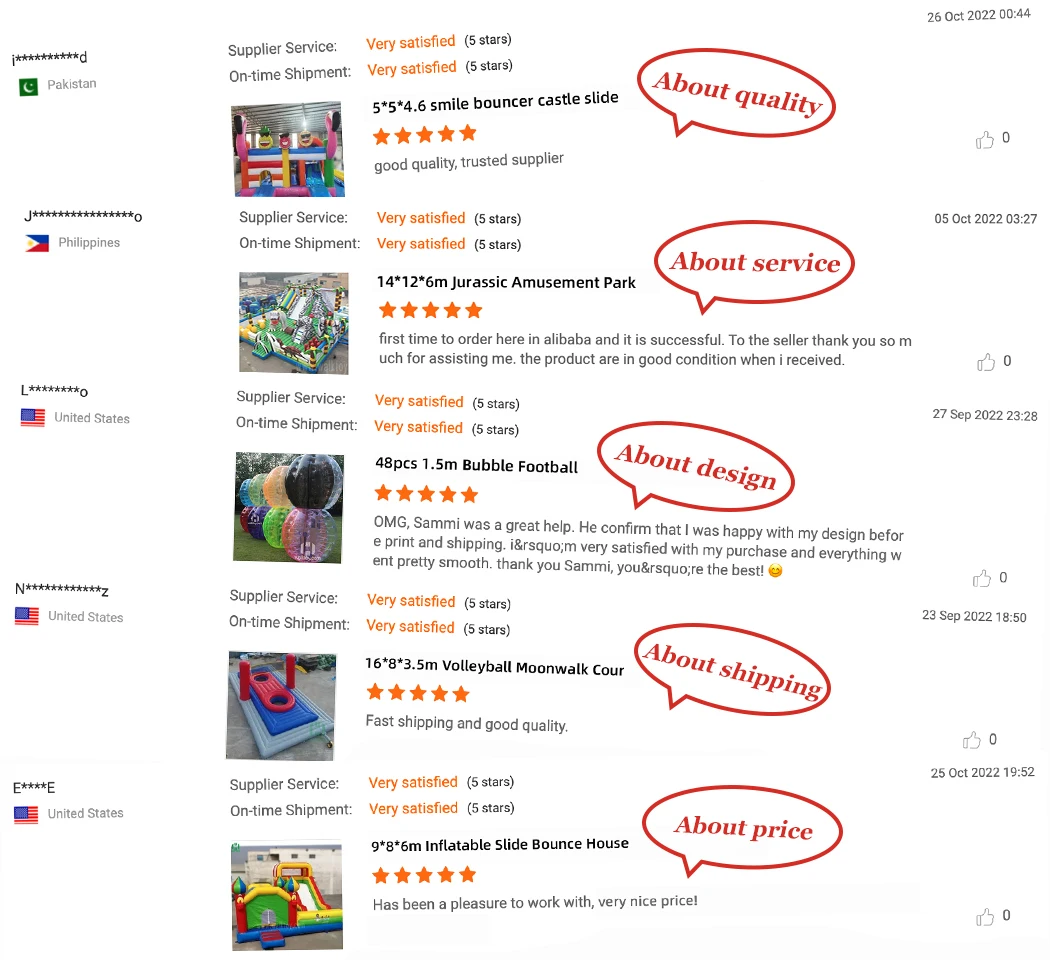Open 48pcs 1.5m Bubble Football title
The width and height of the screenshot is (1050, 960).
[476, 465]
